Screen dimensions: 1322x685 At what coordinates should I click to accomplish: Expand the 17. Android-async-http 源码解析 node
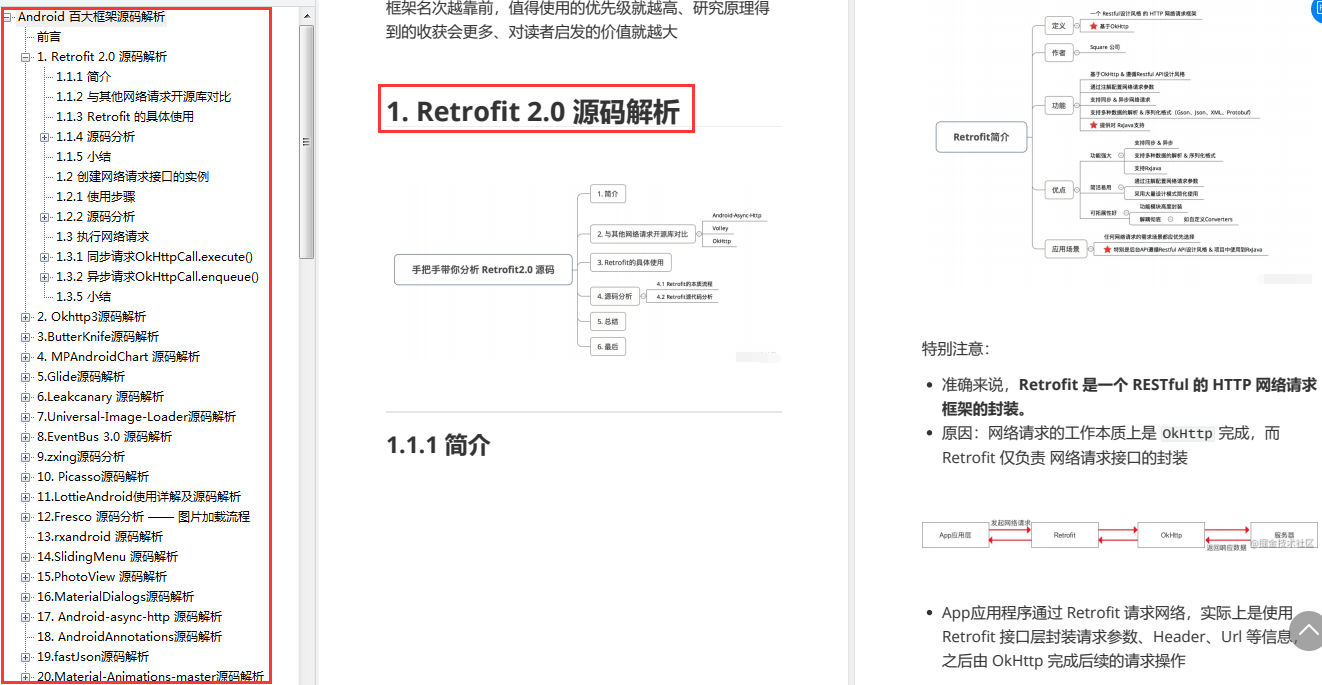click(x=26, y=617)
